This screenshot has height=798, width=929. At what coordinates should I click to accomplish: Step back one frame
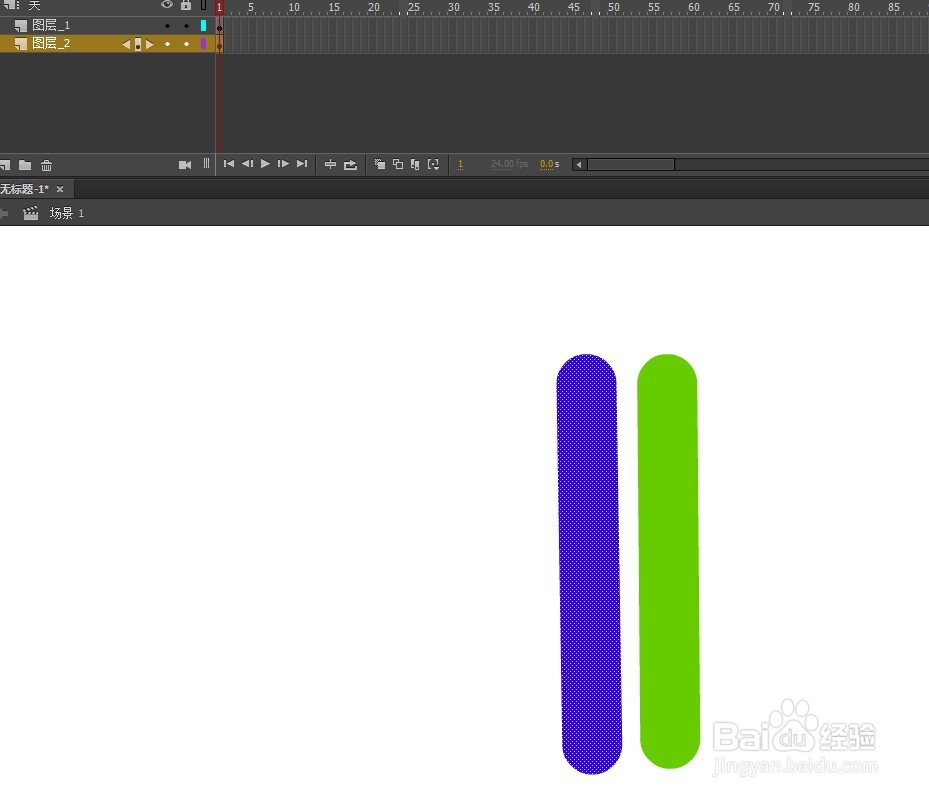point(247,164)
